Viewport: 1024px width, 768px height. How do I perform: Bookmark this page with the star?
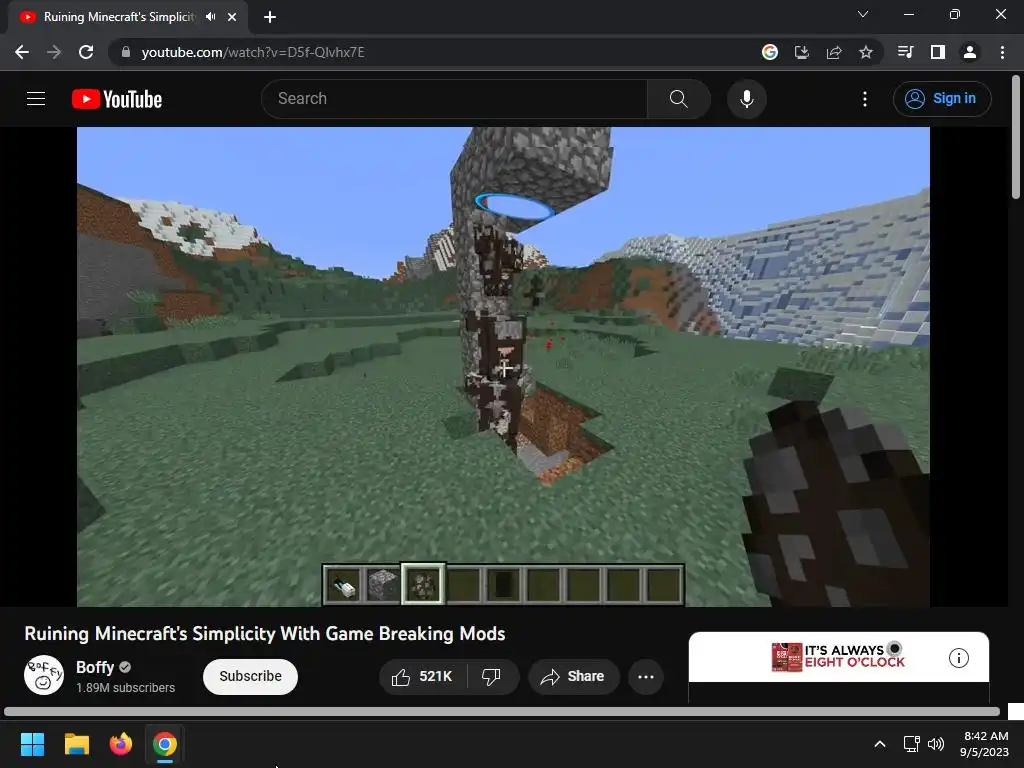point(866,52)
